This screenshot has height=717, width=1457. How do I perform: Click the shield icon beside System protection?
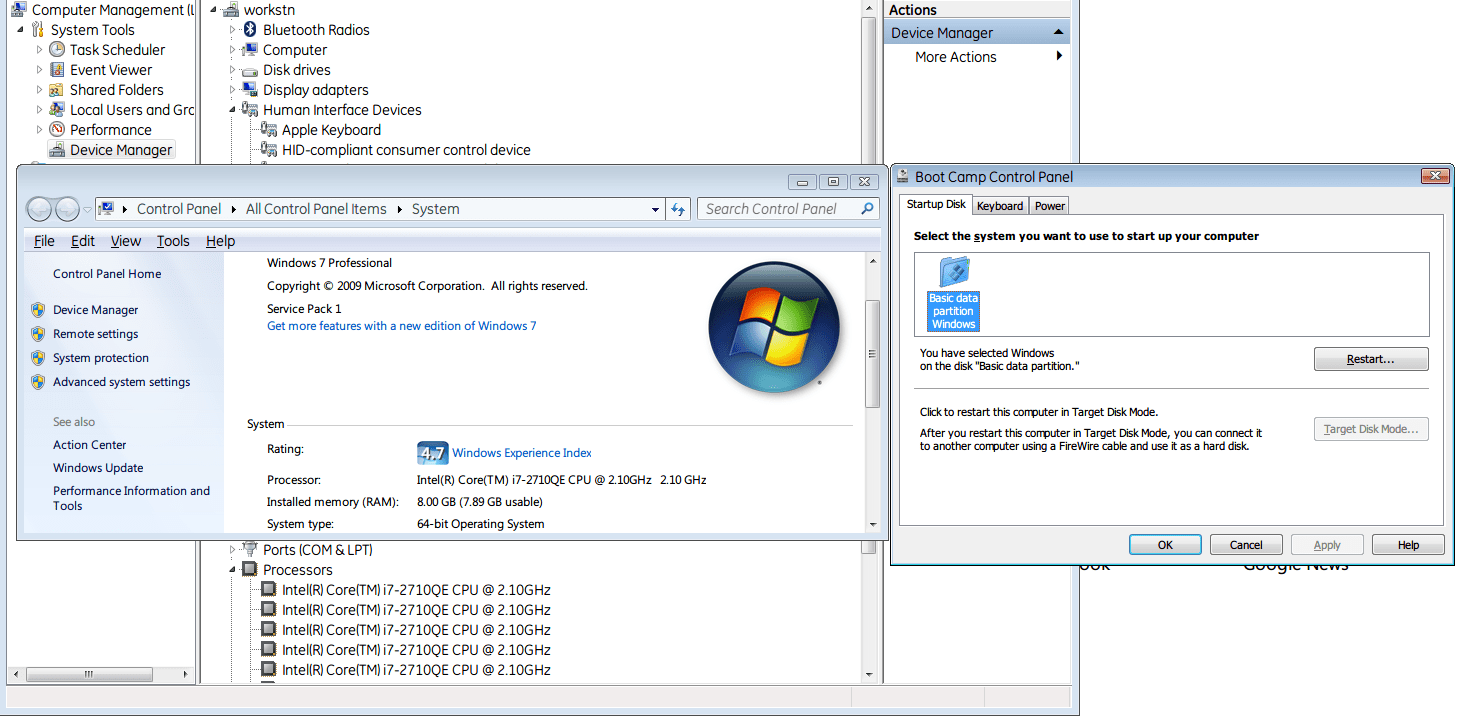(38, 358)
